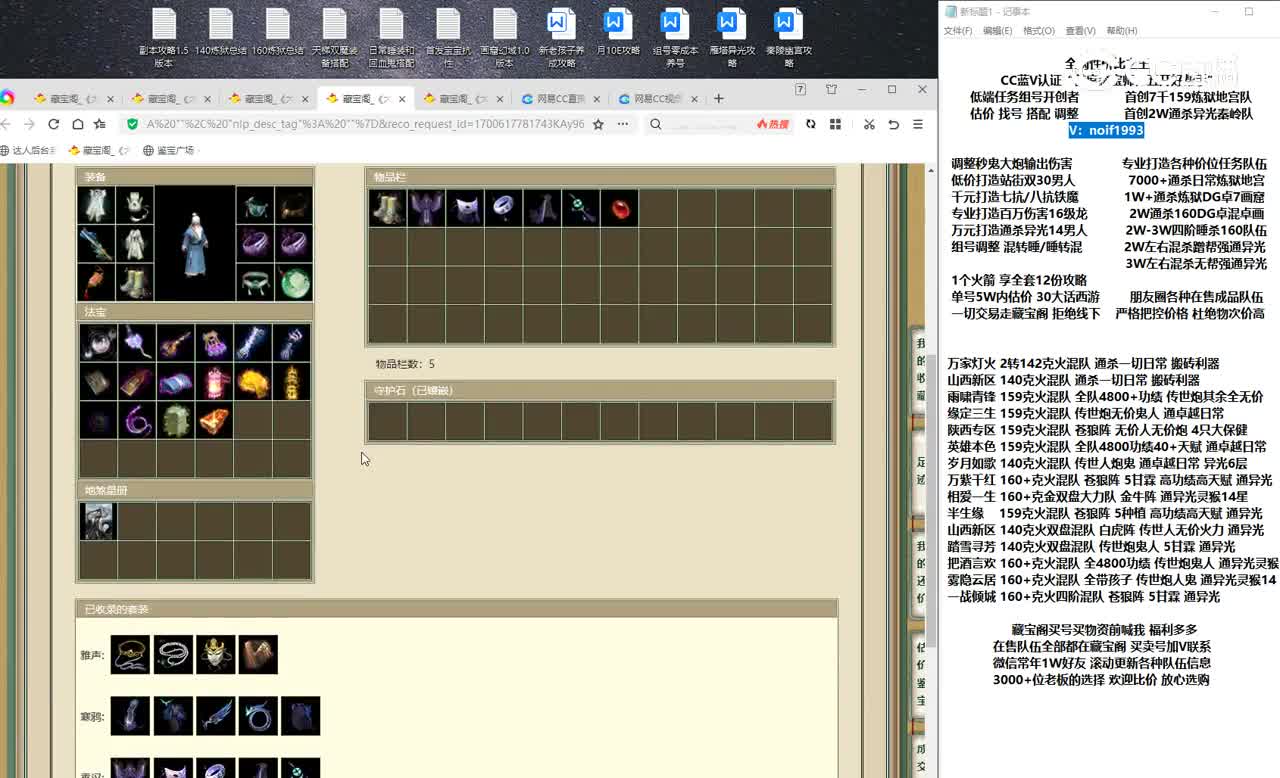Select the dark cloak item in 物品栏
1280x778 pixels.
[x=542, y=207]
